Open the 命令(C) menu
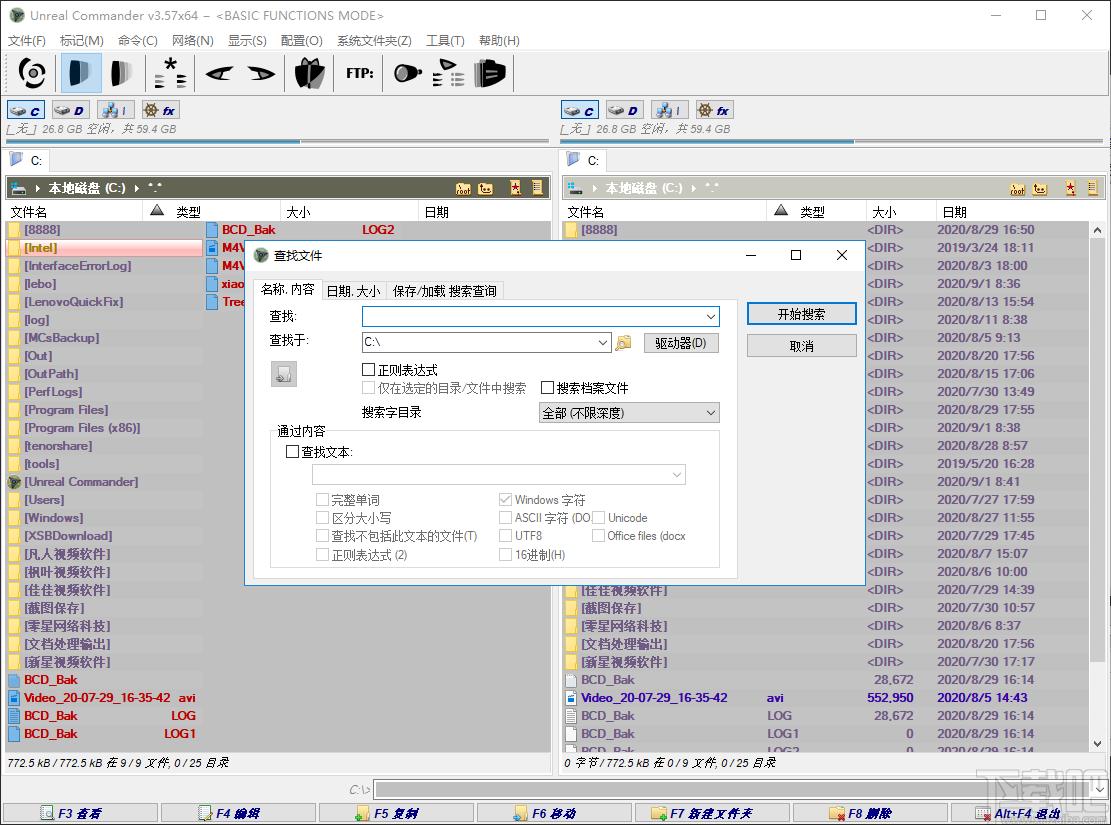This screenshot has height=825, width=1111. pos(138,41)
